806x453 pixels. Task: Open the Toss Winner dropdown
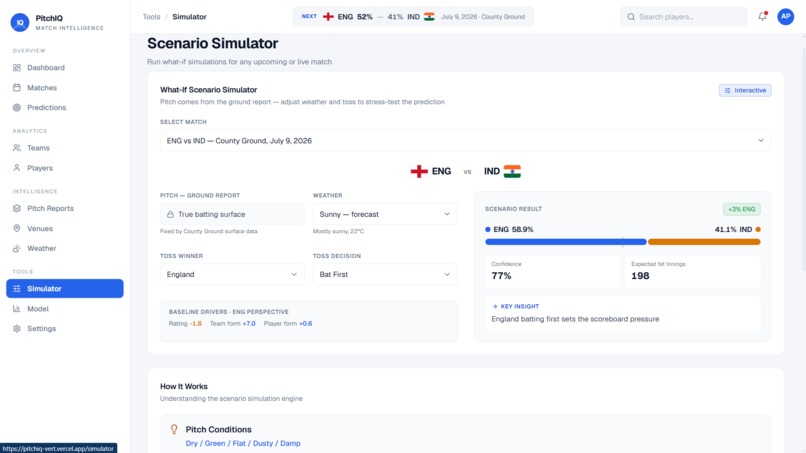pos(232,274)
